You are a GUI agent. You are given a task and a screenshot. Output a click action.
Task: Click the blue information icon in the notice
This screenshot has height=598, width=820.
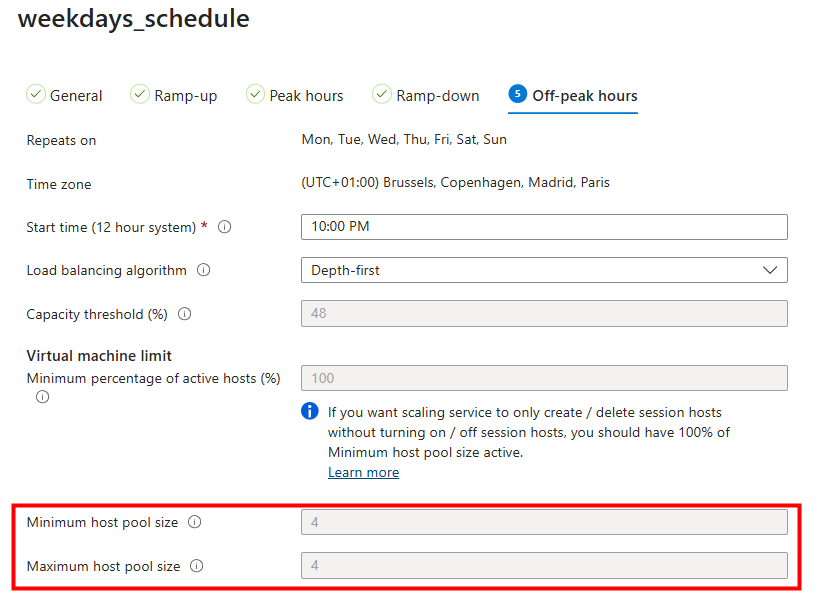310,411
